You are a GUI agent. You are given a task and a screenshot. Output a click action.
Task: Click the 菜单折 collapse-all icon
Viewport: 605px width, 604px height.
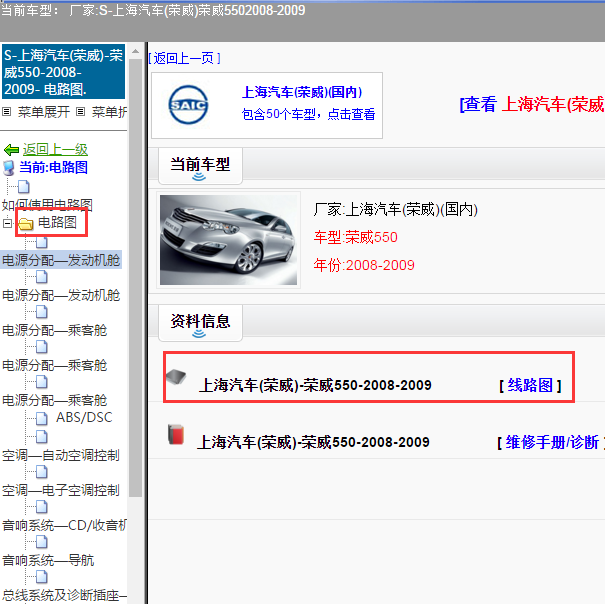point(80,112)
